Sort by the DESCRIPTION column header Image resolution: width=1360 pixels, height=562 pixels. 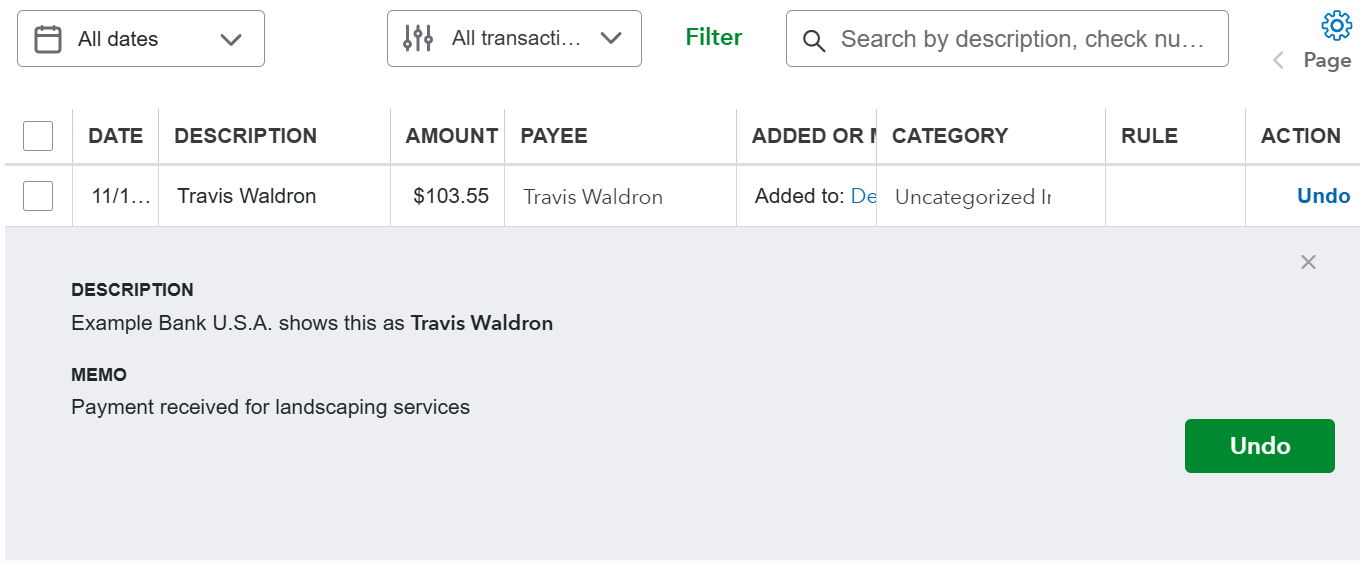[x=245, y=136]
